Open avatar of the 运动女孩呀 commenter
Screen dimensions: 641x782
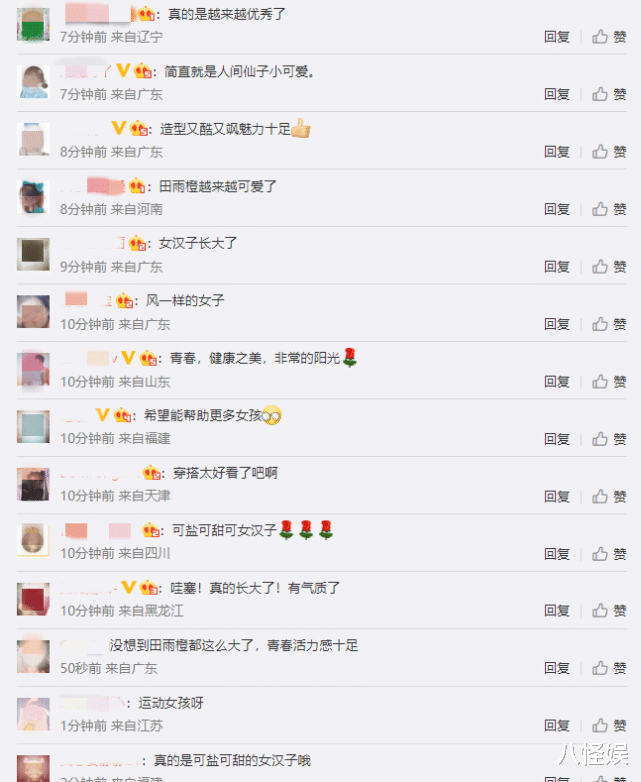[x=33, y=714]
